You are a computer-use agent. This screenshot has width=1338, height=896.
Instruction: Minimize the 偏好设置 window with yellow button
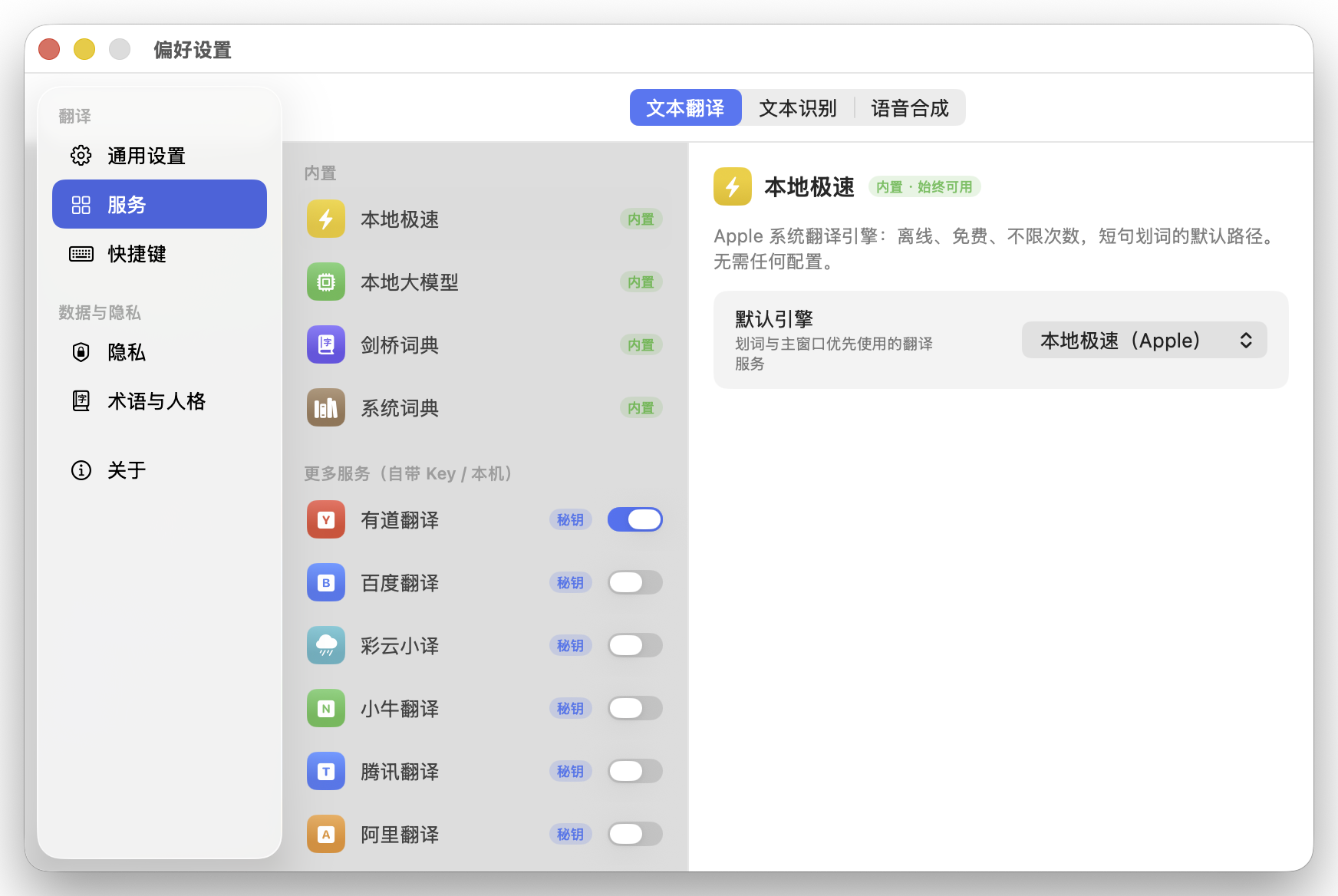point(84,49)
